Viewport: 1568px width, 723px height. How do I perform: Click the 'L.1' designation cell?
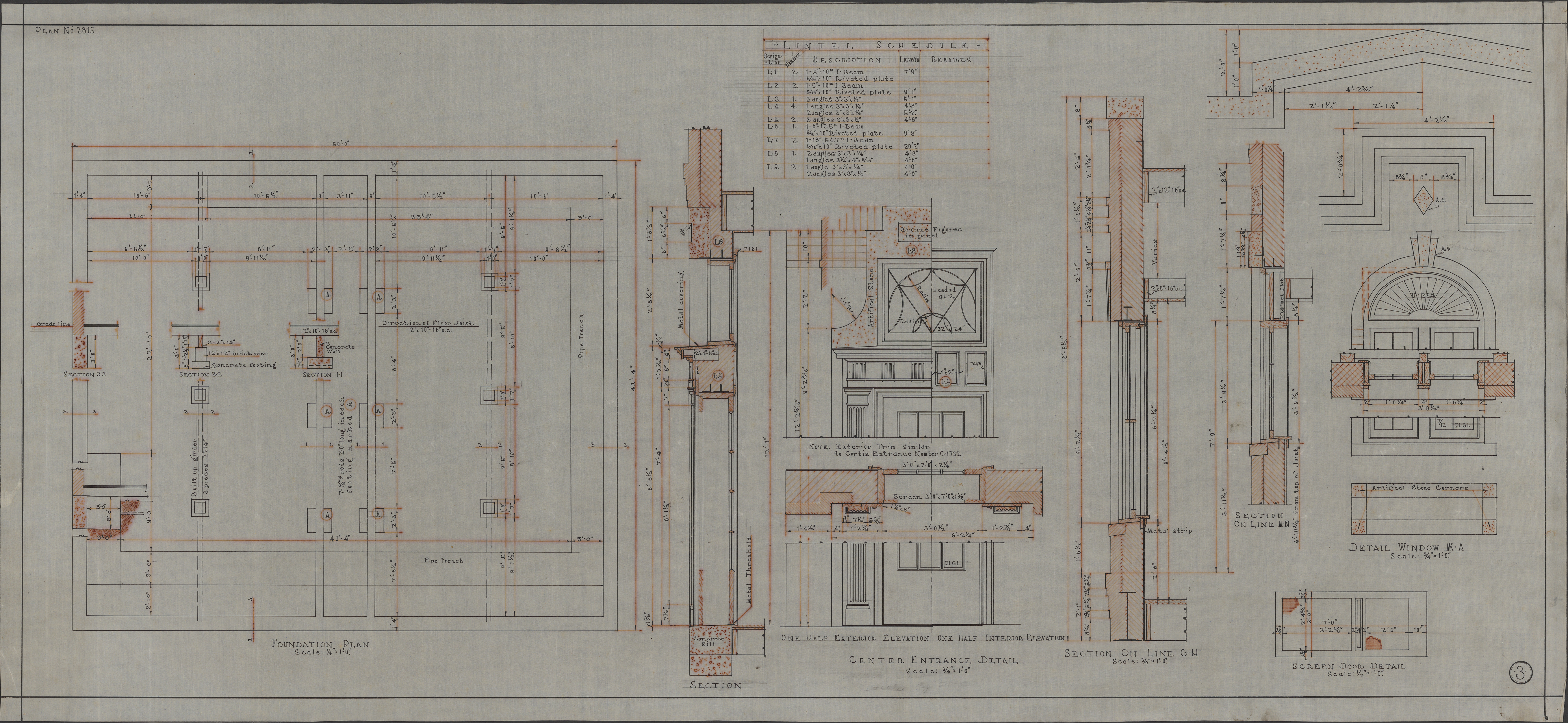[x=772, y=73]
